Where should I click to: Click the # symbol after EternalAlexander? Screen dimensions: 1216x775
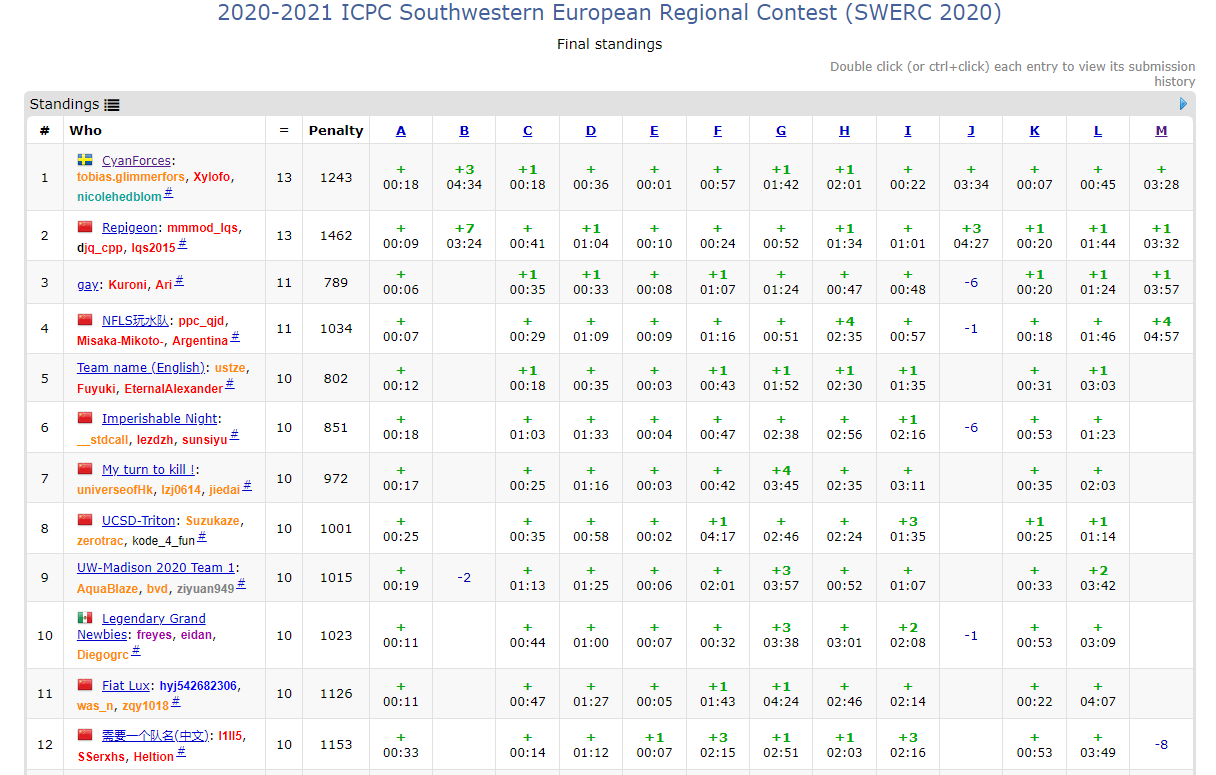pos(230,386)
